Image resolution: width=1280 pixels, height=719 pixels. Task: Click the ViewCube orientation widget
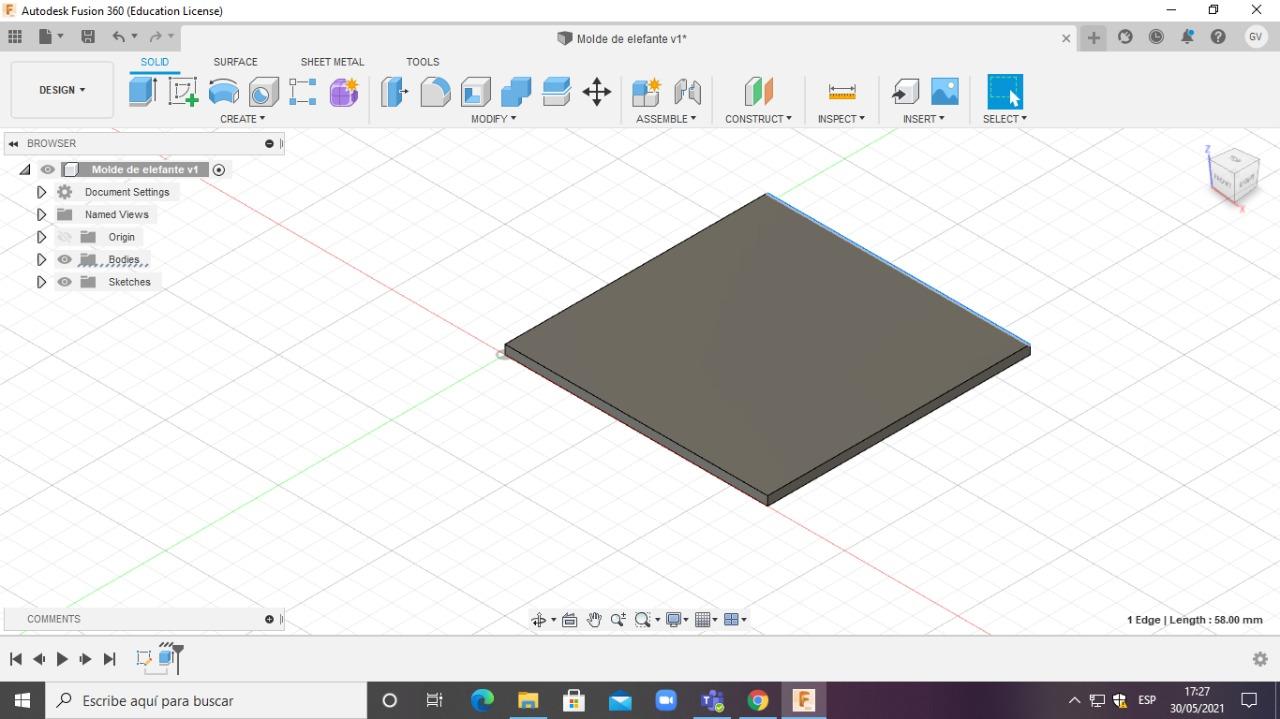(1233, 177)
